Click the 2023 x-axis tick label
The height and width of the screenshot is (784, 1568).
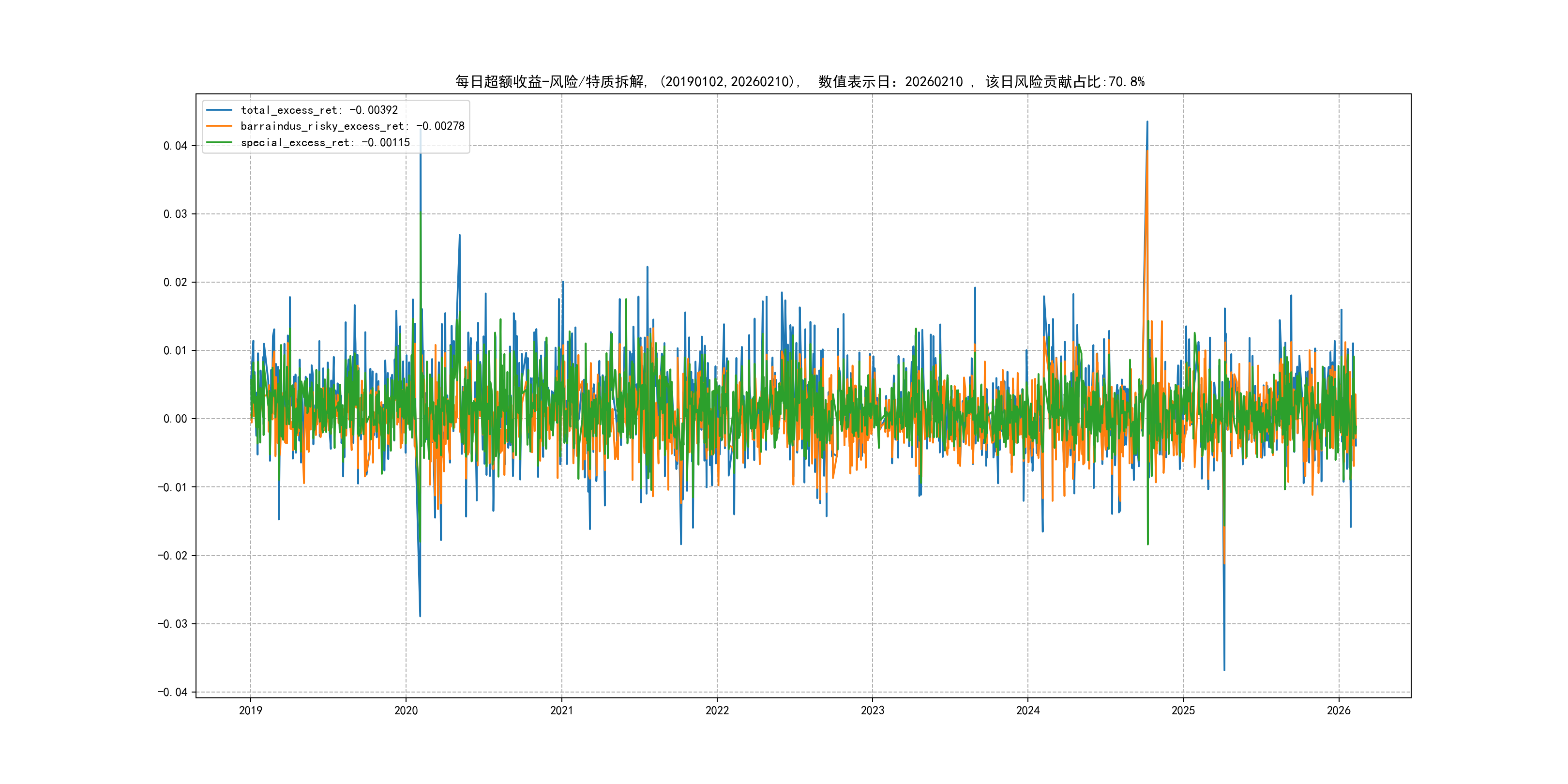[872, 710]
